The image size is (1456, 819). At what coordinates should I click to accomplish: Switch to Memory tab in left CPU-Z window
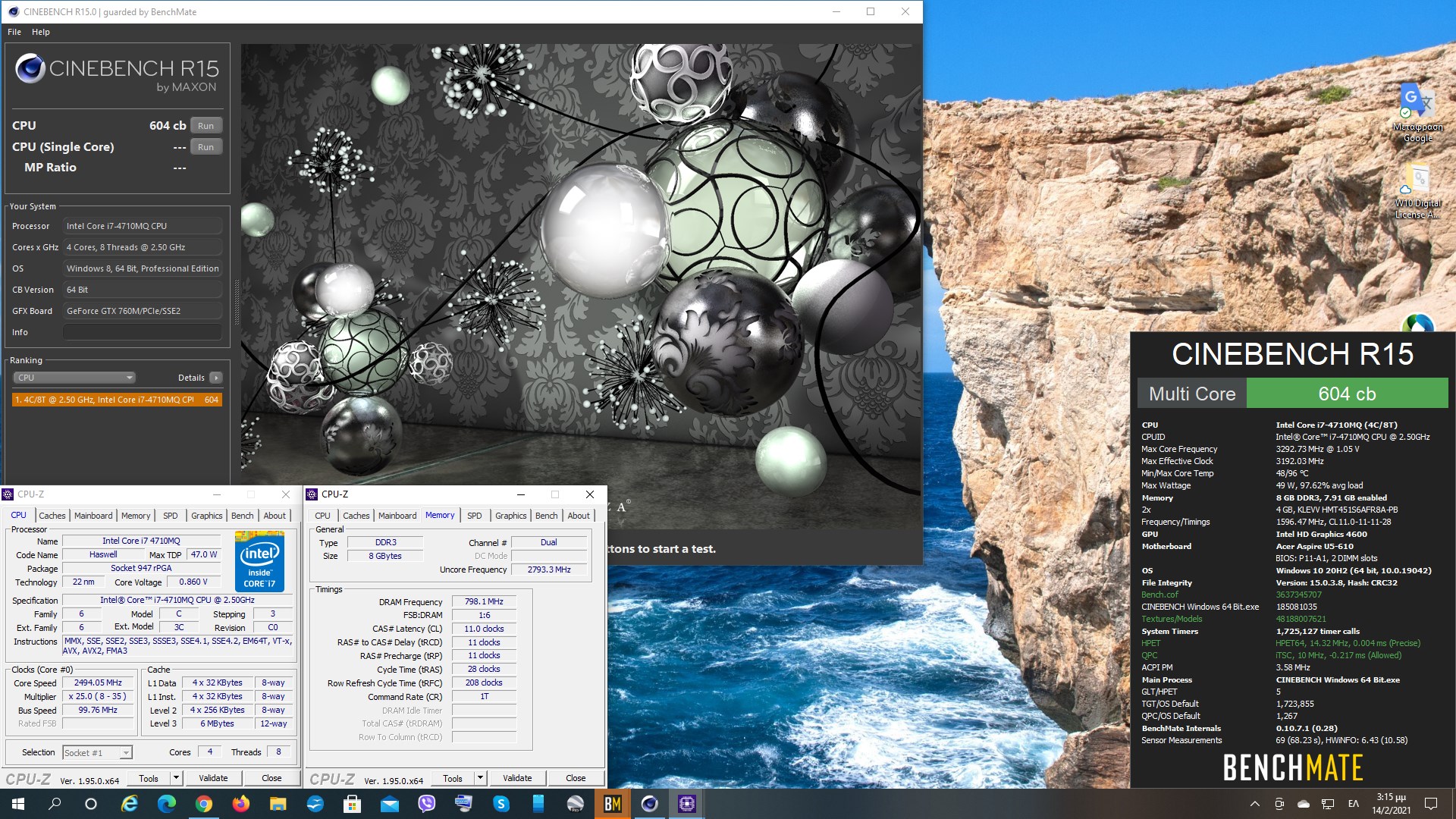pos(136,516)
